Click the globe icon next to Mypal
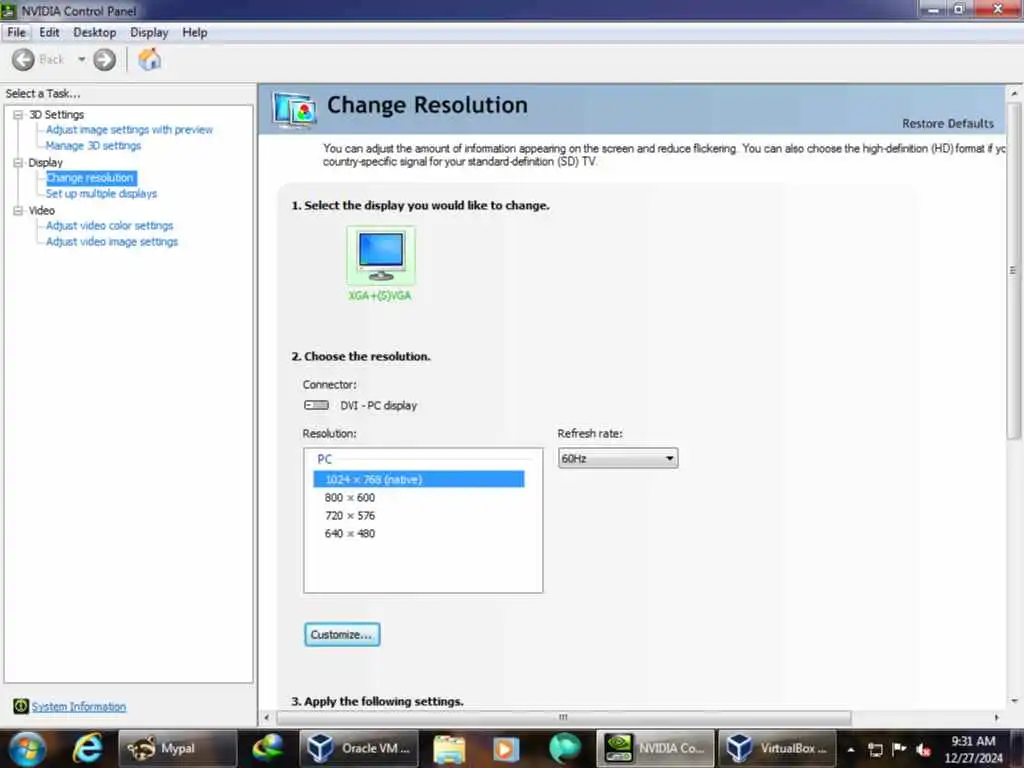This screenshot has height=768, width=1024. [268, 748]
